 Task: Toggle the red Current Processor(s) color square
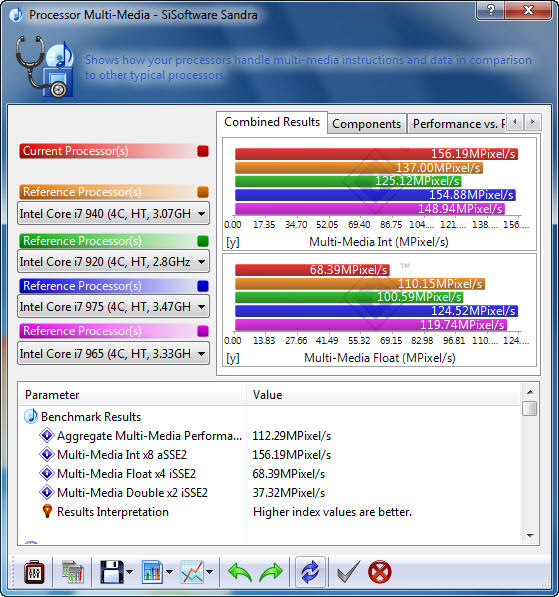point(203,151)
